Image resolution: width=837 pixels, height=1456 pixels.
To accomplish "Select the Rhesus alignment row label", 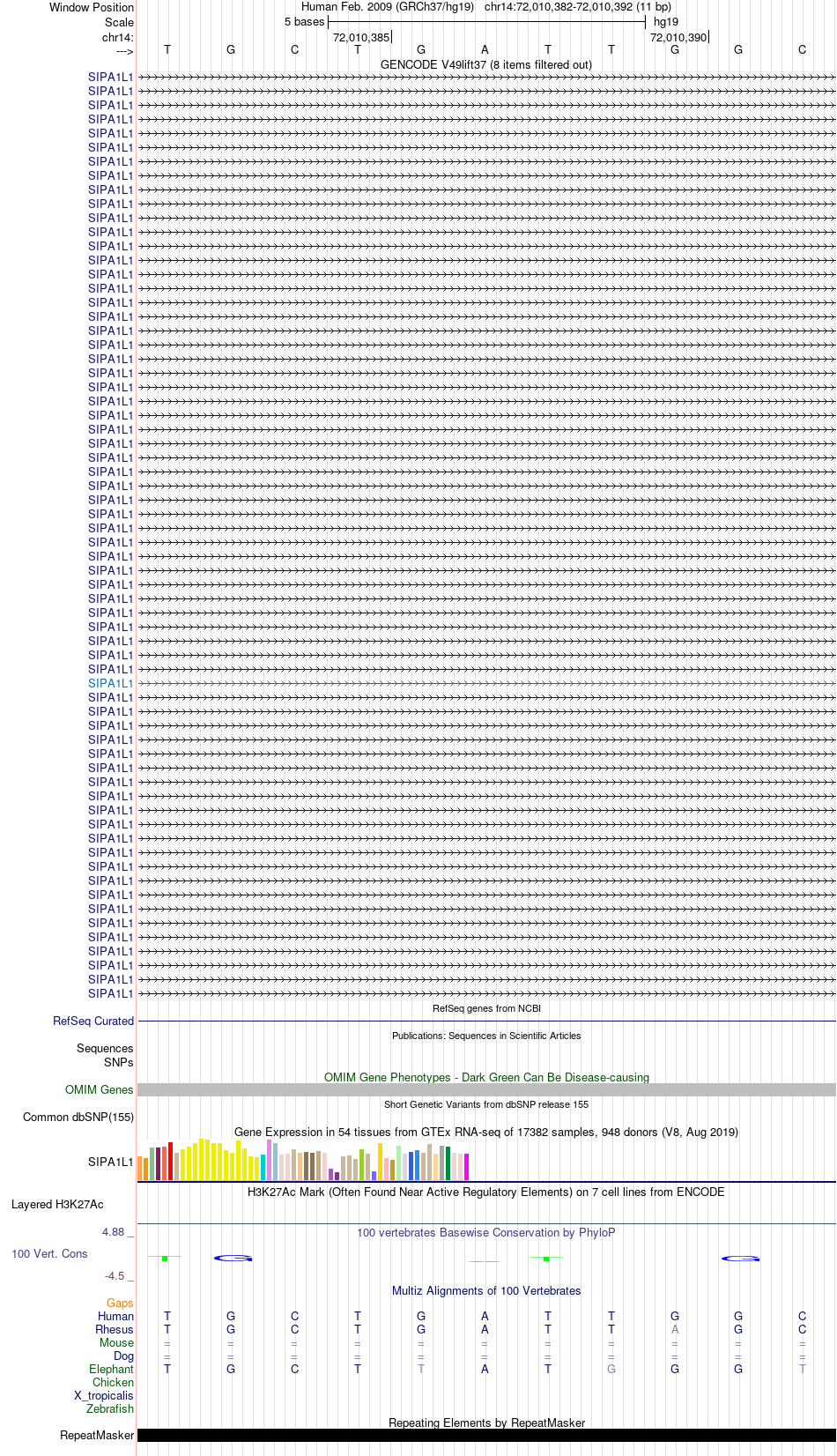I will [x=115, y=1329].
